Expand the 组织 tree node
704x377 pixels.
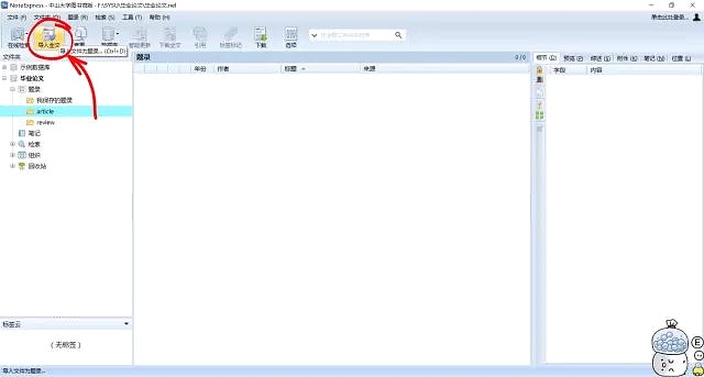click(x=13, y=155)
